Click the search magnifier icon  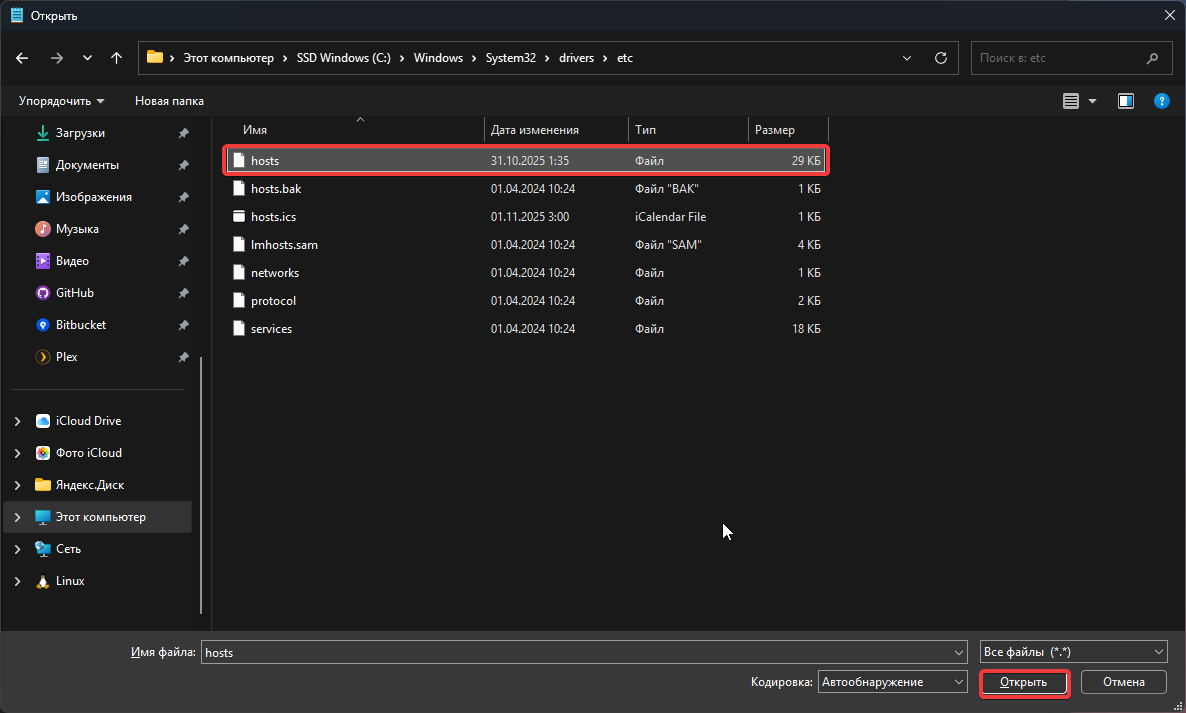1153,58
